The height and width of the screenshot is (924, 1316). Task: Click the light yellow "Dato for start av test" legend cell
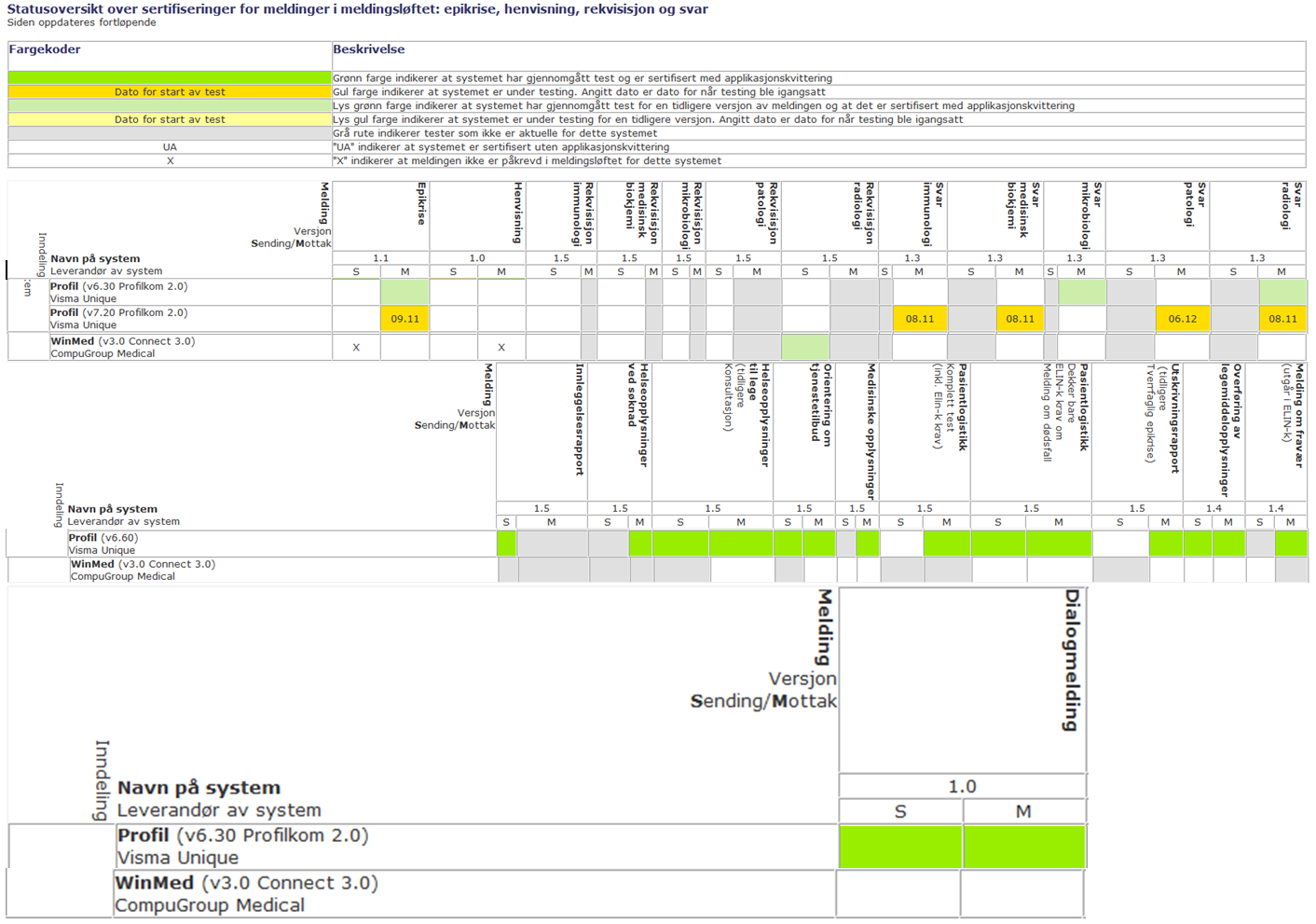[x=170, y=119]
